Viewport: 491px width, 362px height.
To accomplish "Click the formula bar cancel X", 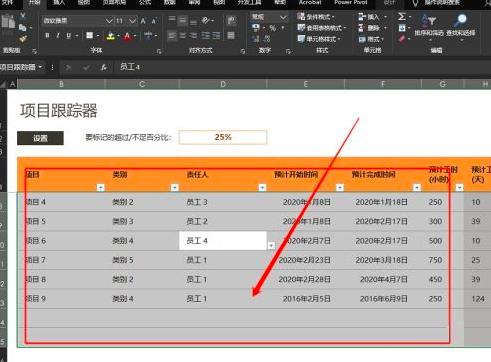I will (x=68, y=68).
